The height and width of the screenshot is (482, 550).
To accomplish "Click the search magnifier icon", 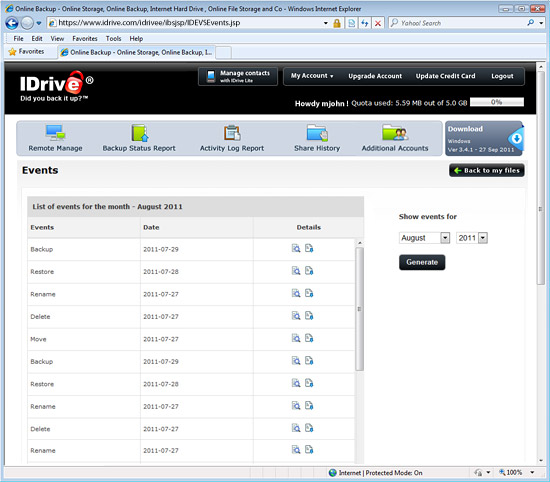I will 531,23.
